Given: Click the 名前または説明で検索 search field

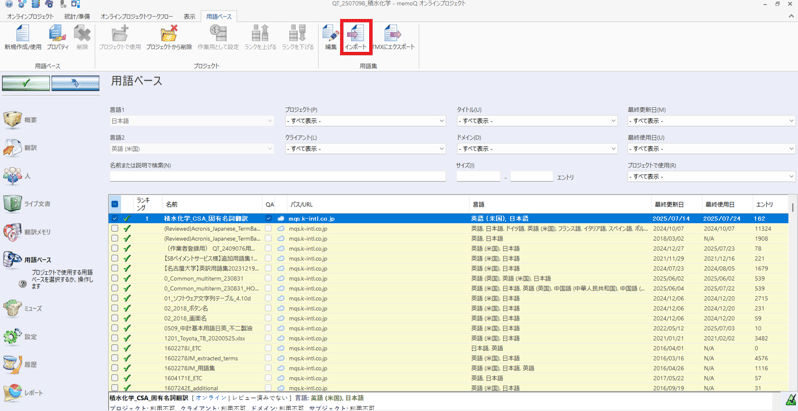Looking at the screenshot, I should pyautogui.click(x=277, y=177).
